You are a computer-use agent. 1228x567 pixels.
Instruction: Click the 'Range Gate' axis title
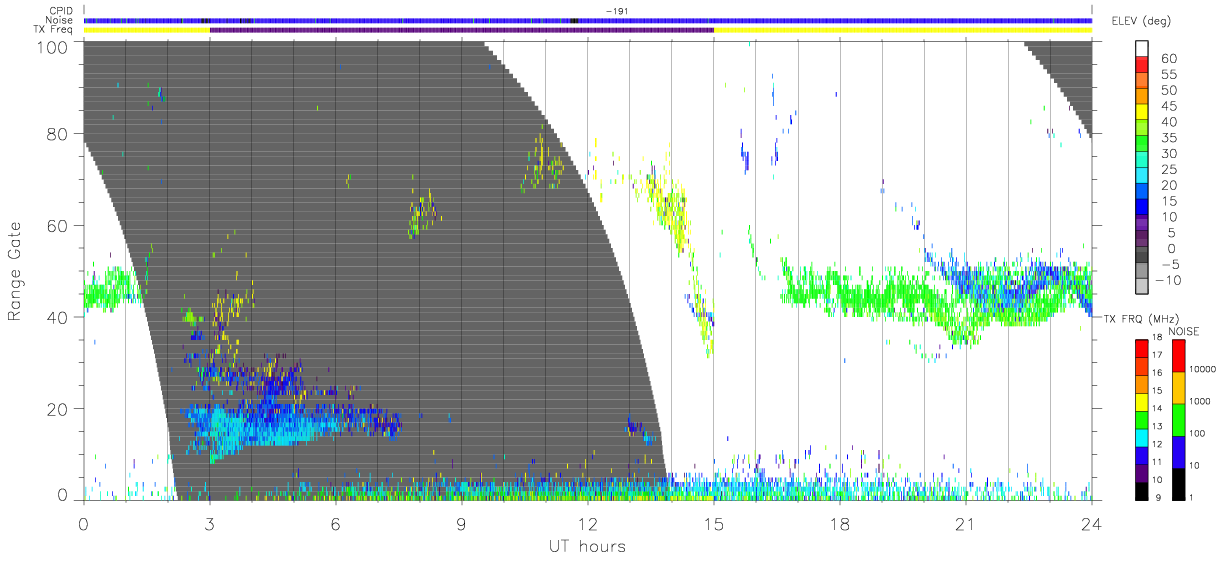click(15, 272)
